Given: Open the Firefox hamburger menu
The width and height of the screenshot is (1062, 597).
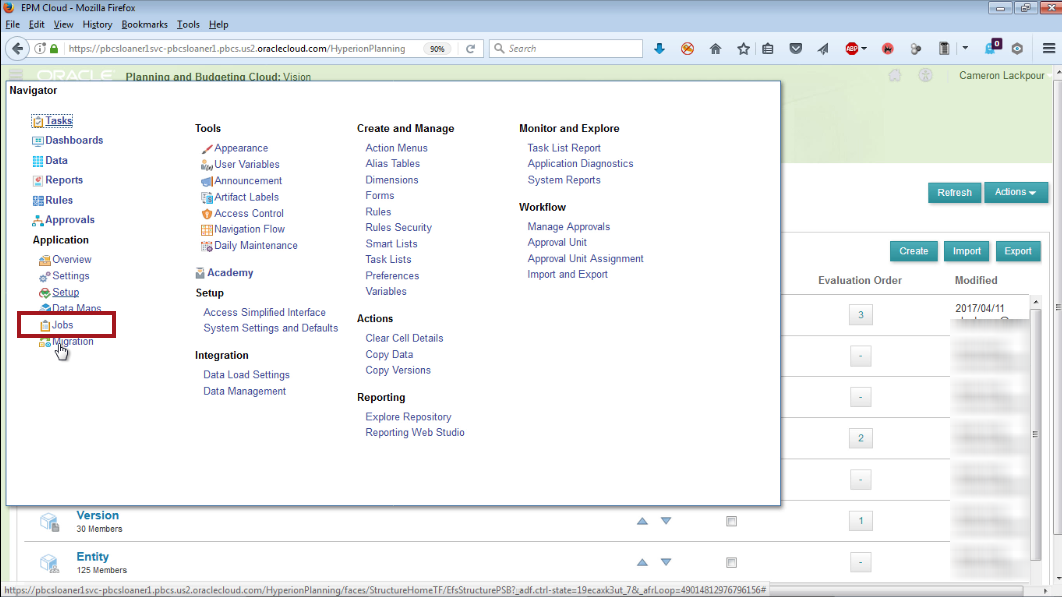Looking at the screenshot, I should [1048, 49].
